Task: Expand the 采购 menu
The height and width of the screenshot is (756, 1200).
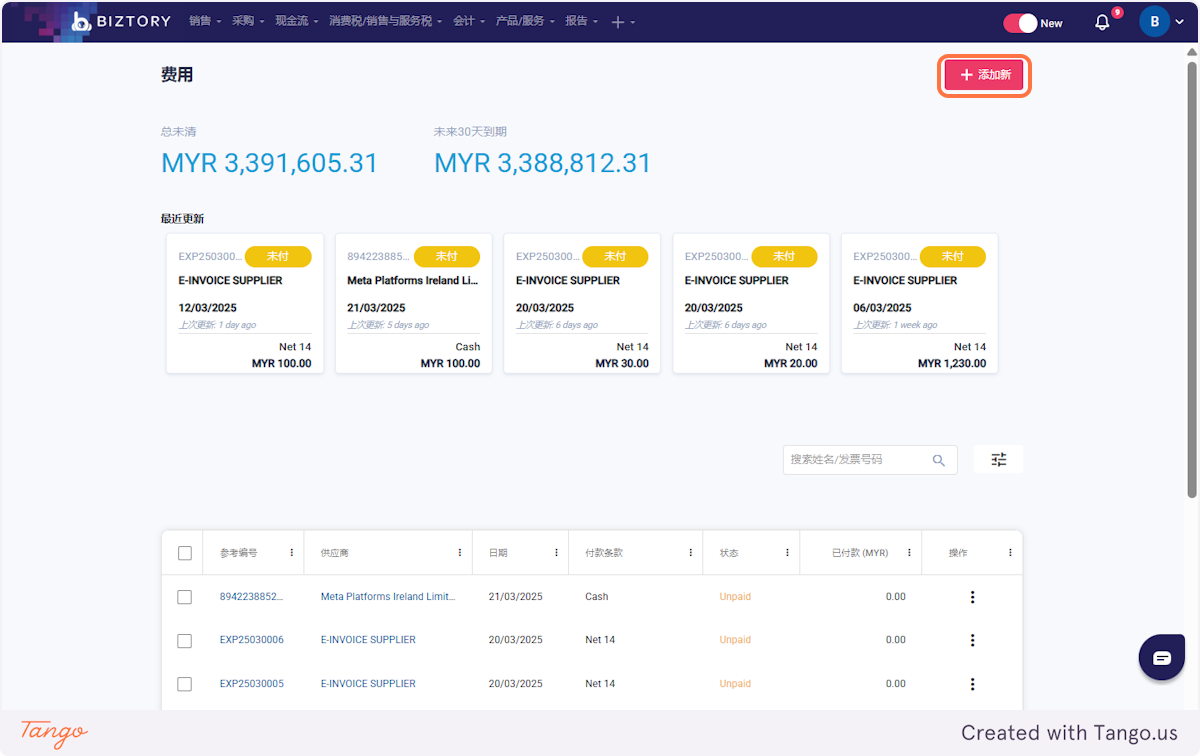Action: tap(247, 21)
